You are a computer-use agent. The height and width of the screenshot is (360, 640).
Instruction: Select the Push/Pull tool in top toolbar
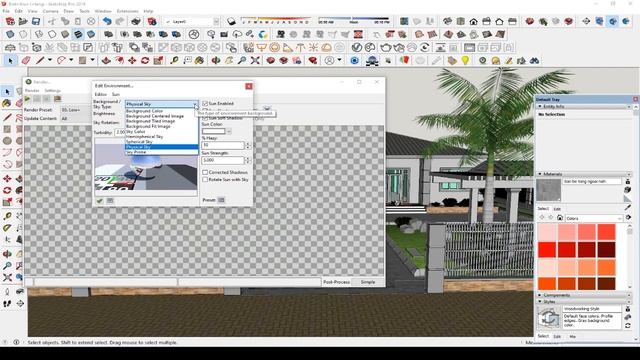[106, 60]
